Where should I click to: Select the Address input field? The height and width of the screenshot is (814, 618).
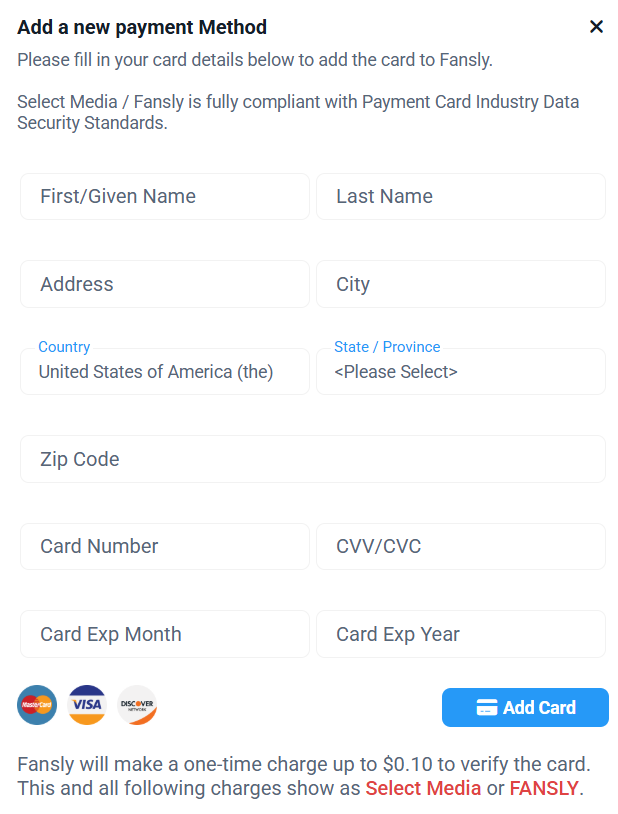click(165, 284)
